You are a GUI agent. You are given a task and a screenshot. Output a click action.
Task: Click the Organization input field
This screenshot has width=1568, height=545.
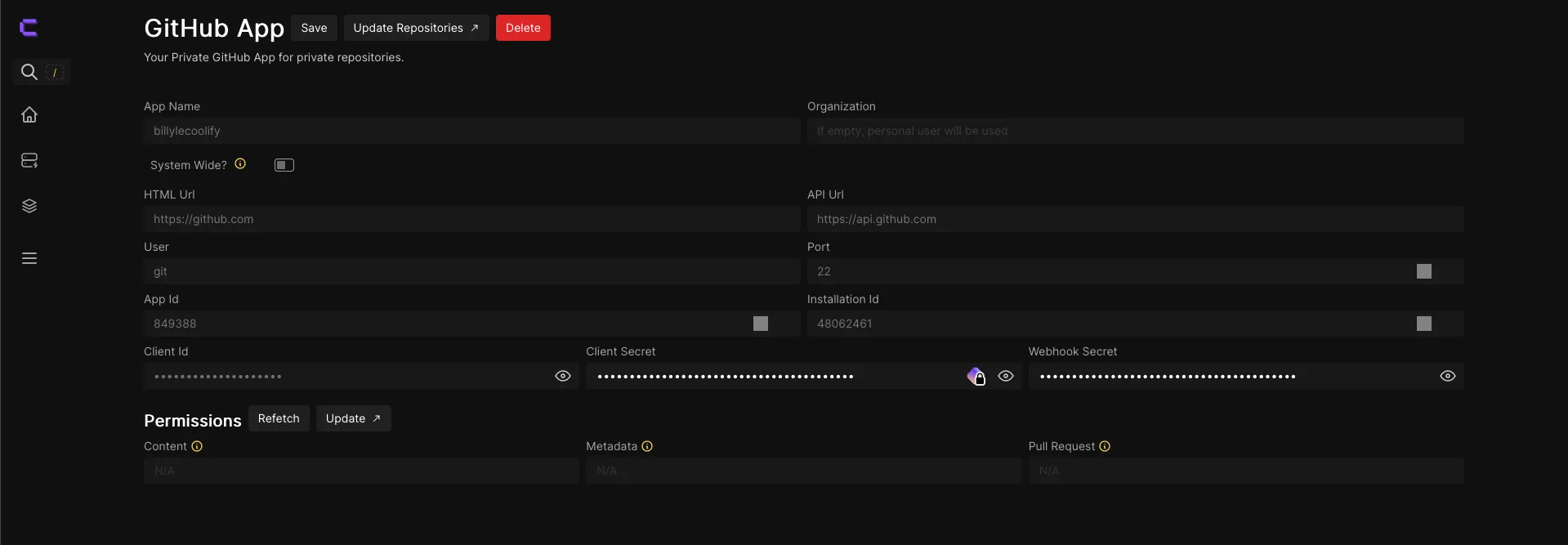[x=1135, y=131]
